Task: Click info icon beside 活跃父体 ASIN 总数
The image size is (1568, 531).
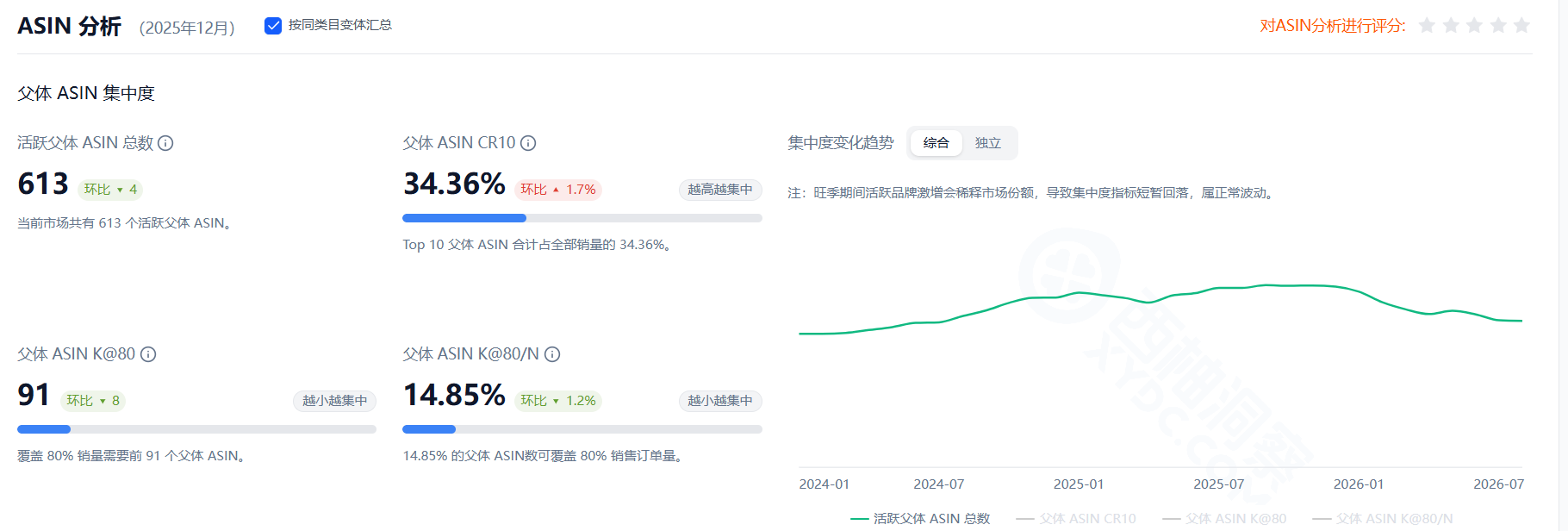Action: (x=165, y=143)
